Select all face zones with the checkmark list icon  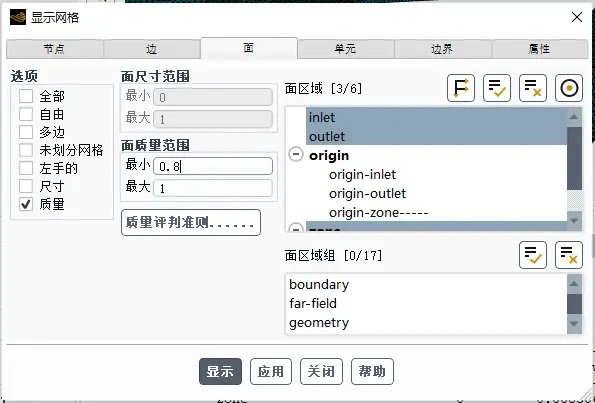(x=497, y=88)
